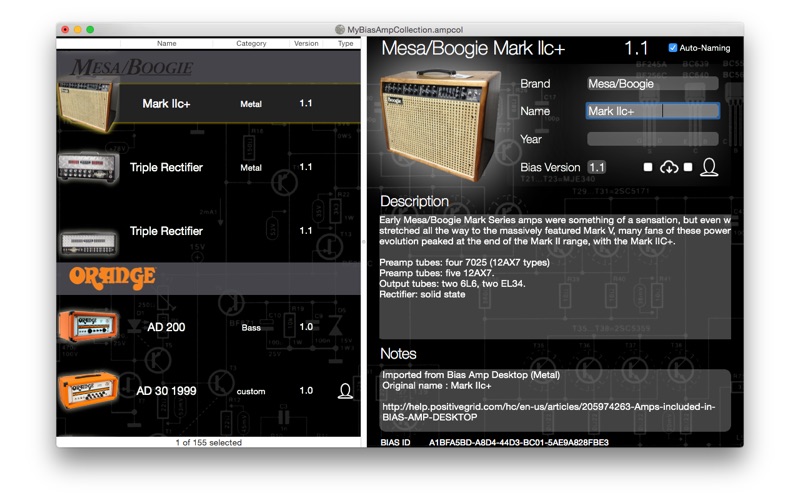Select the AD 200 amp row
Viewport: 800px width, 500px height.
click(209, 327)
